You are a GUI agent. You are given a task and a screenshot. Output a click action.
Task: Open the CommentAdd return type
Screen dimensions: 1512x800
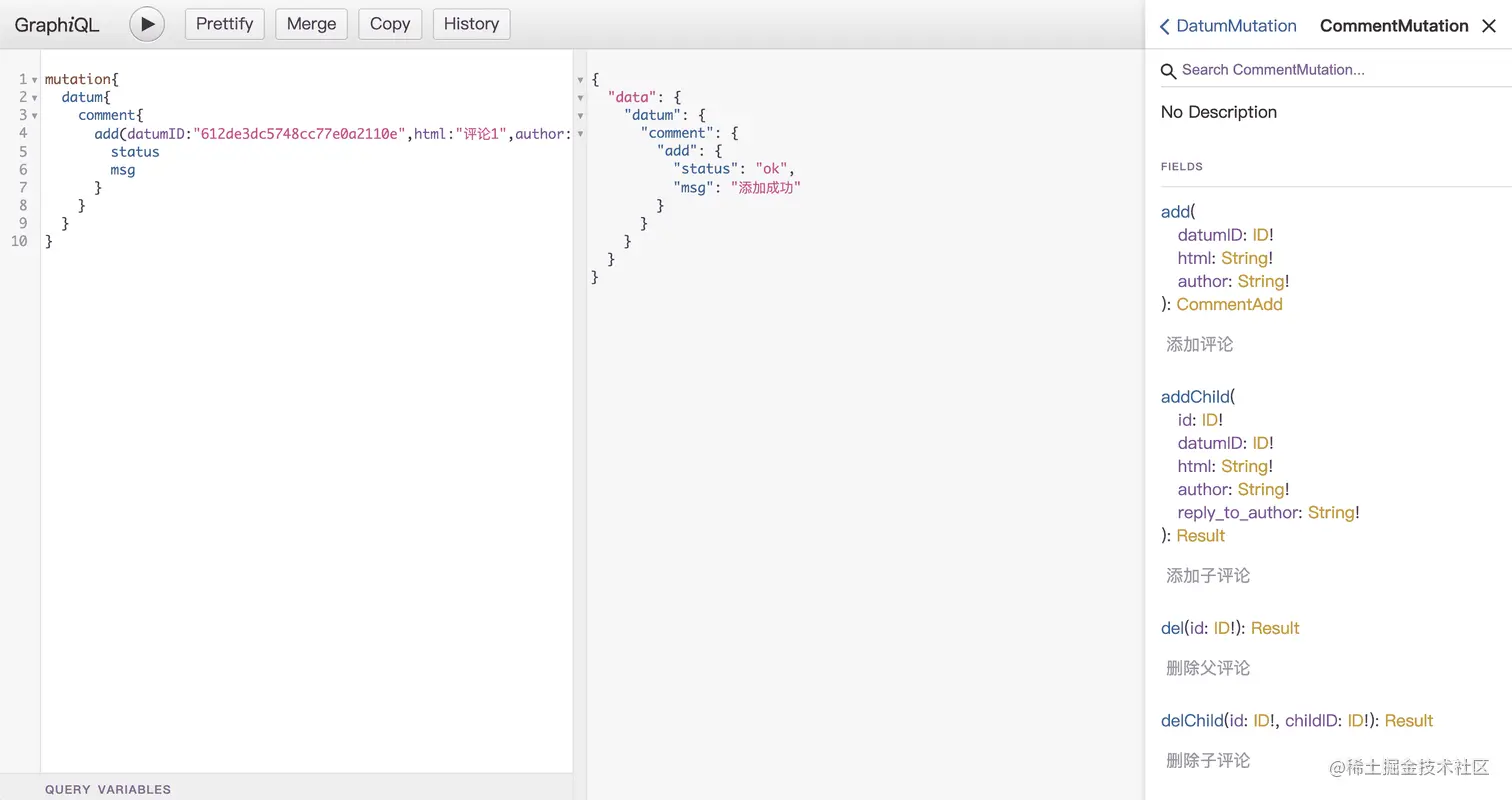click(1229, 304)
